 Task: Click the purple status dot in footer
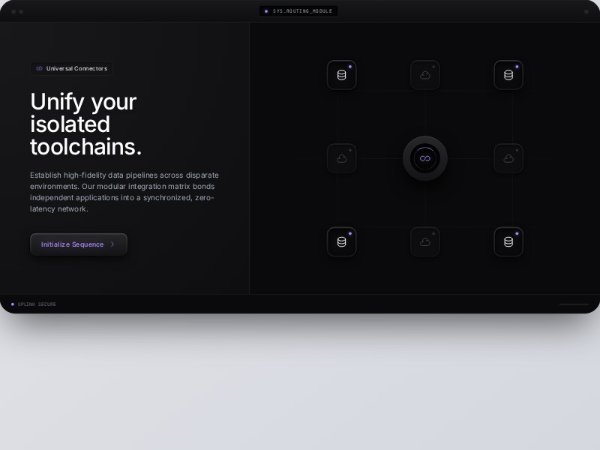pos(13,304)
